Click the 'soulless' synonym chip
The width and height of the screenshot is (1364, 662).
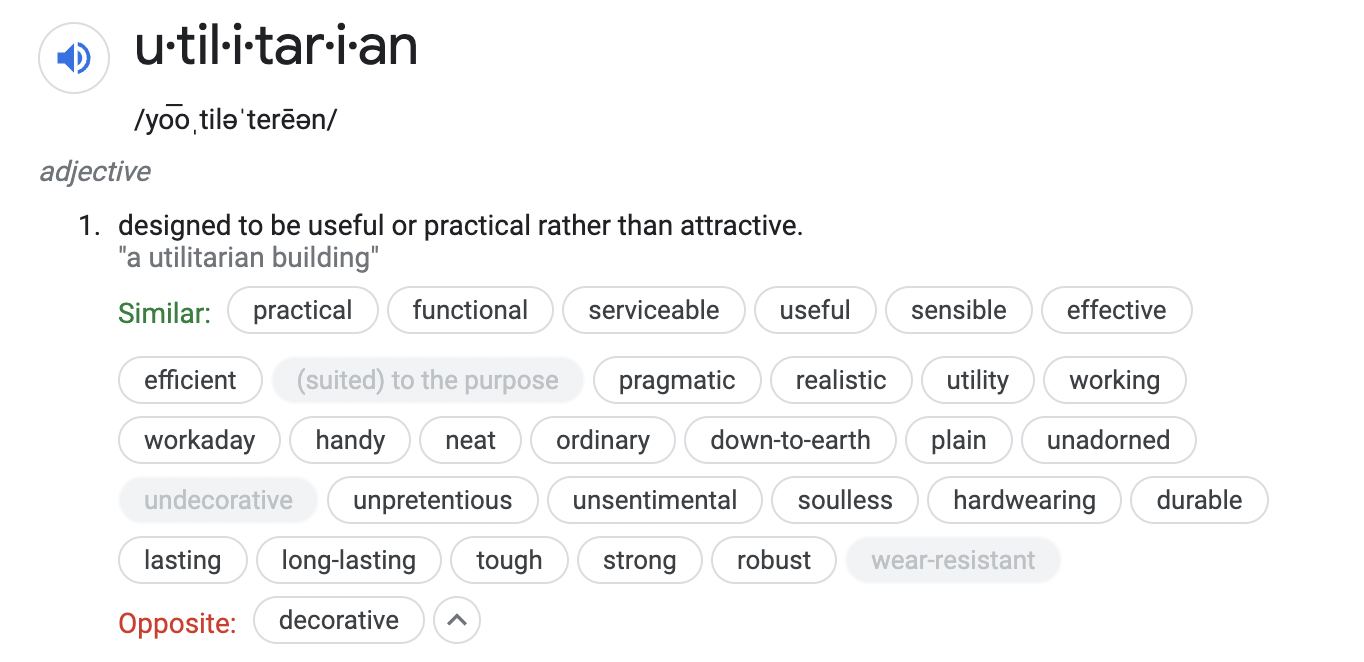click(x=845, y=500)
